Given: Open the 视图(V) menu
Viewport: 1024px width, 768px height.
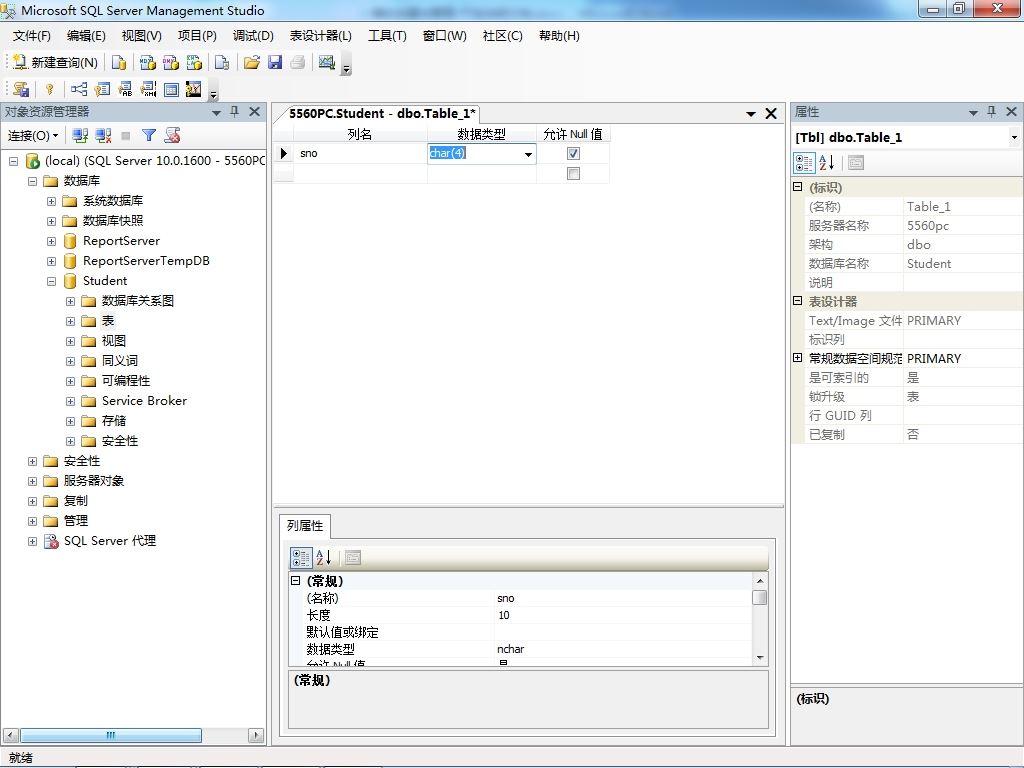Looking at the screenshot, I should point(142,36).
